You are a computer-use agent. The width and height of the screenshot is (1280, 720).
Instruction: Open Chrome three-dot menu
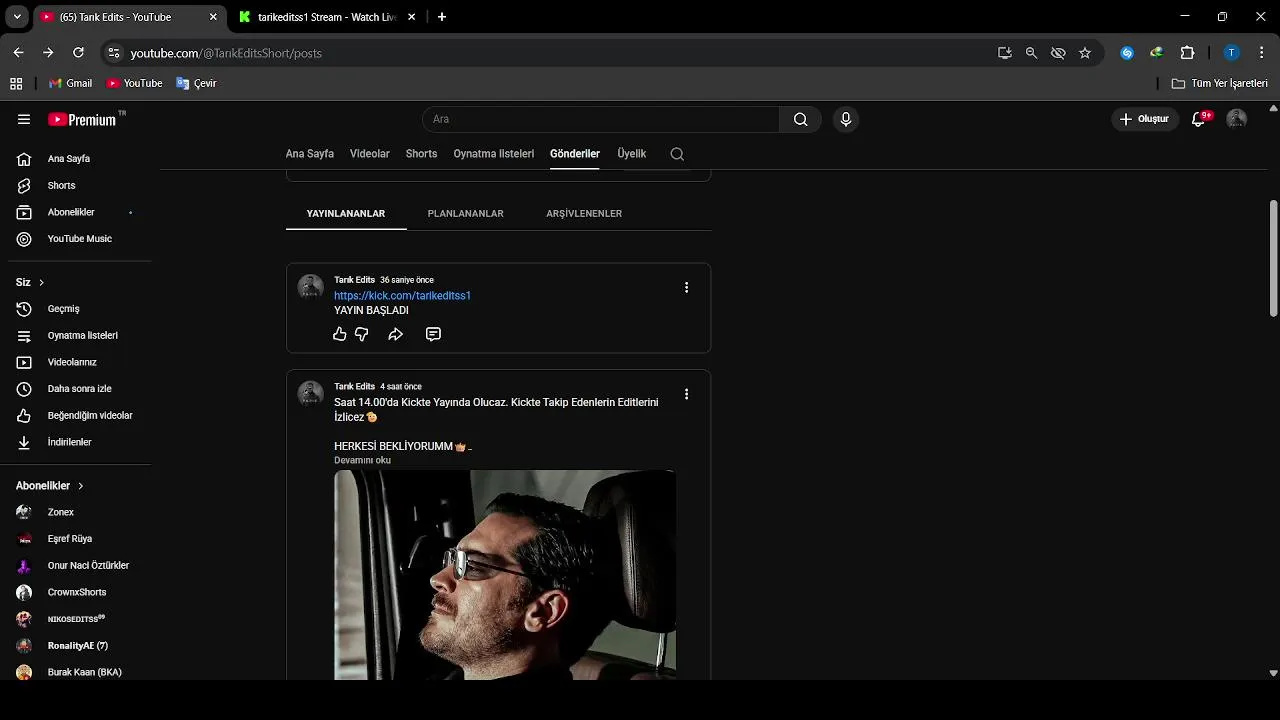[x=1261, y=53]
